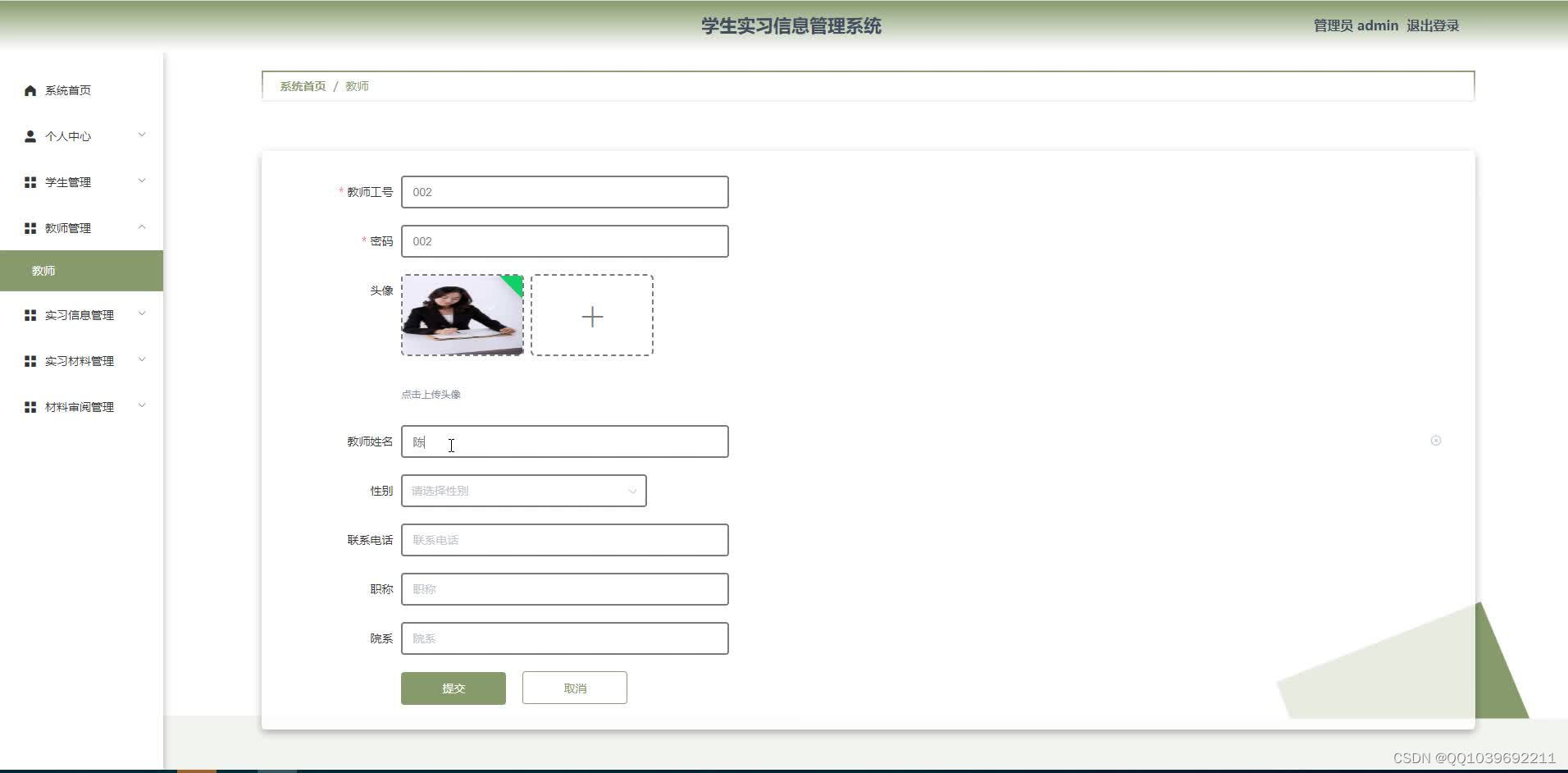This screenshot has height=773, width=1568.
Task: Open 系统首页 in the sidebar
Action: (82, 90)
